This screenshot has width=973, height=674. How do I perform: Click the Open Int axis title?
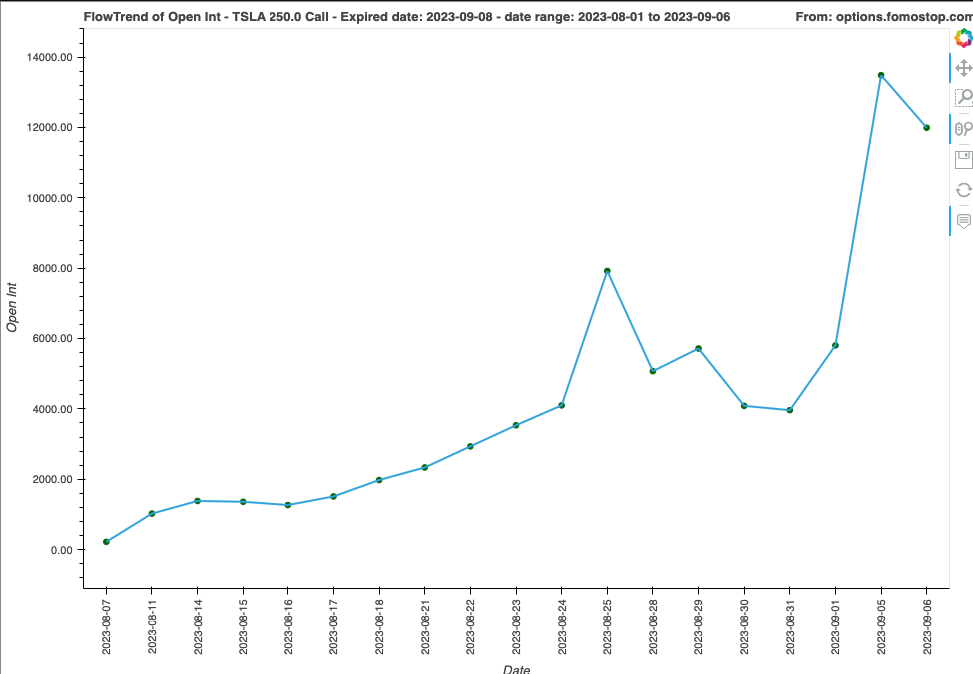pyautogui.click(x=12, y=307)
